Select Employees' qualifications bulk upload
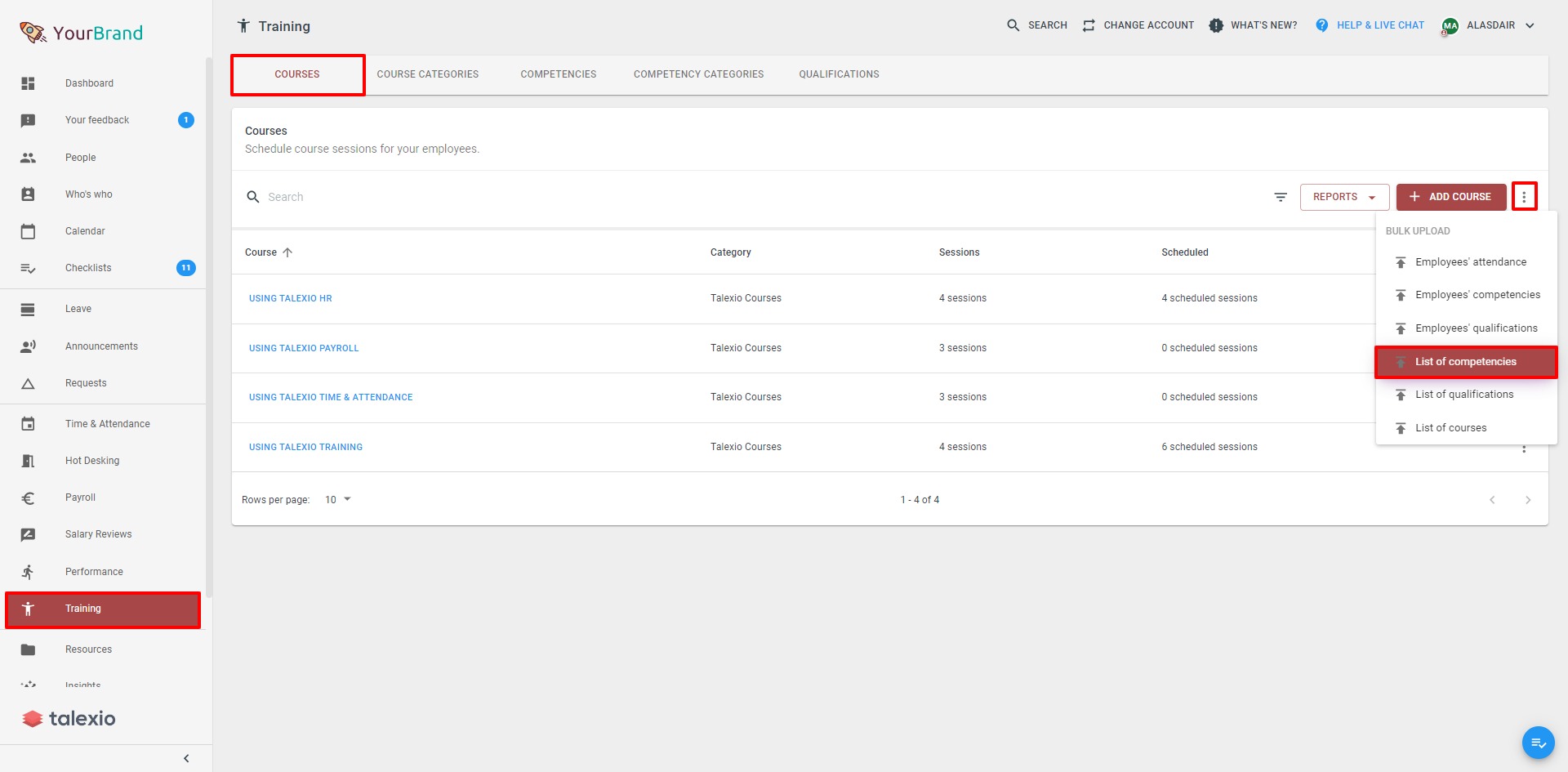Screen dimensions: 1568x772 click(1467, 328)
